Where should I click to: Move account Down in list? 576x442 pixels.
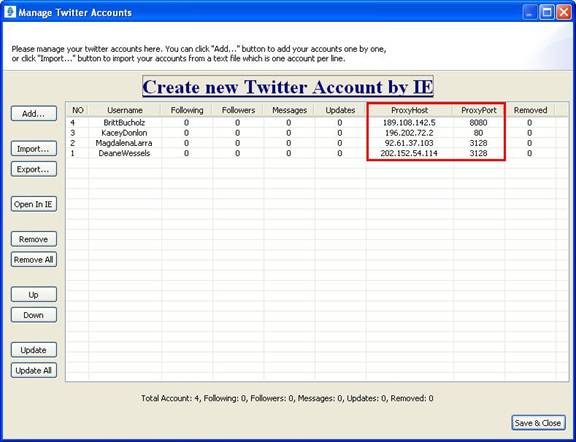[34, 315]
